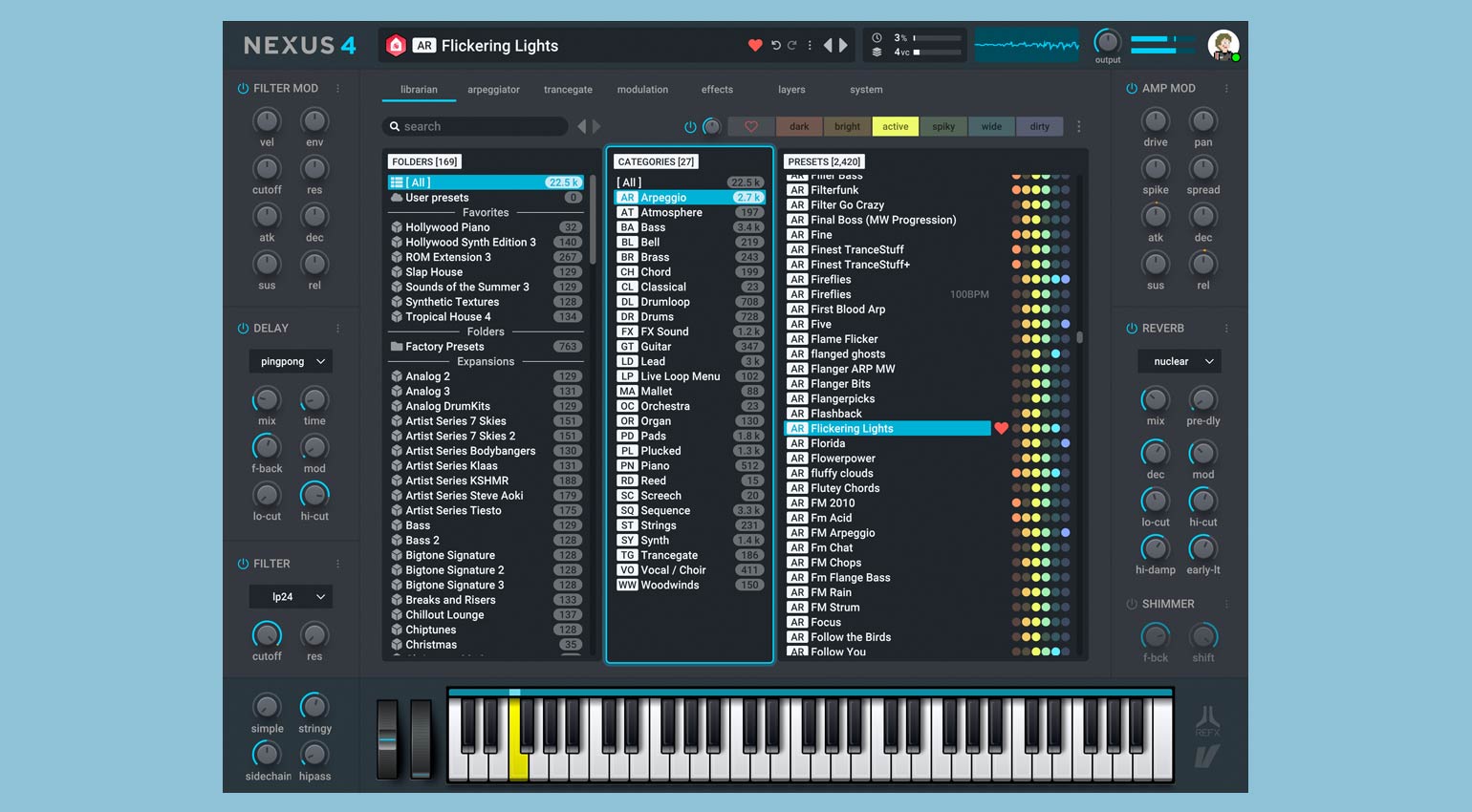Viewport: 1472px width, 812px height.
Task: Go to next preset in header
Action: 843,45
